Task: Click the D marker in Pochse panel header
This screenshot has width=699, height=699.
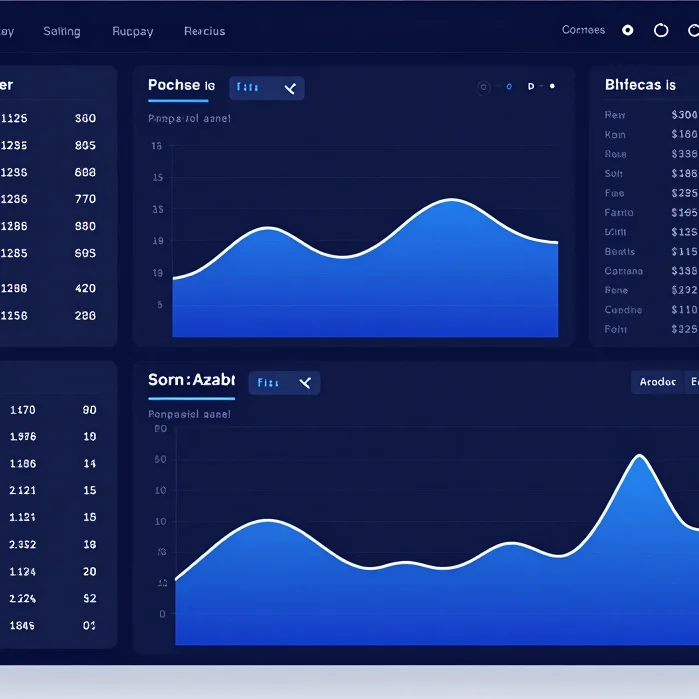Action: coord(531,86)
